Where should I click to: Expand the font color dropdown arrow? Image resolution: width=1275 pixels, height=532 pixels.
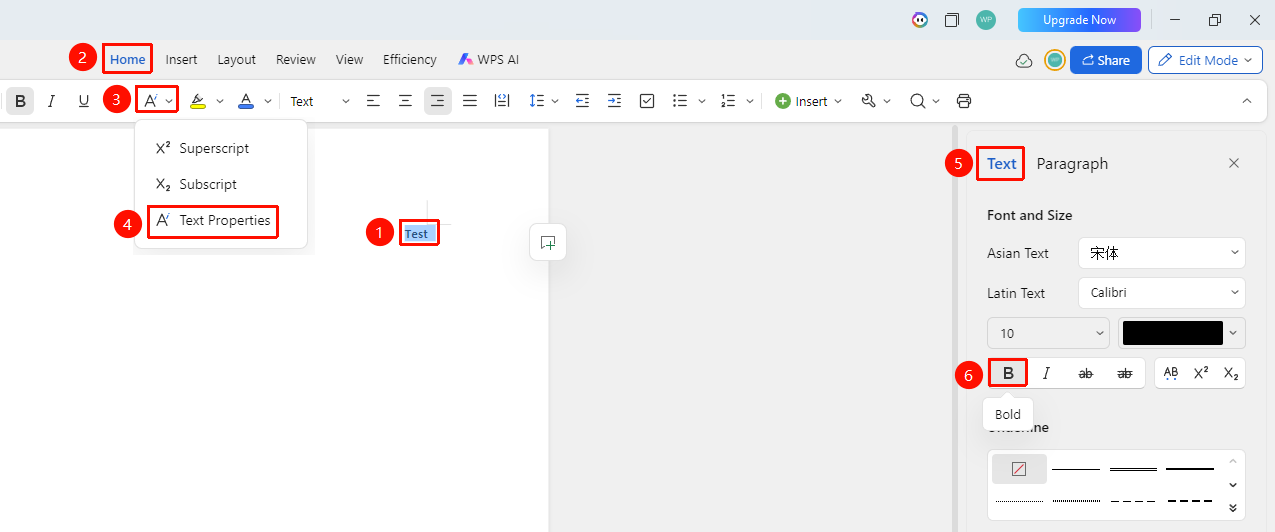[268, 101]
